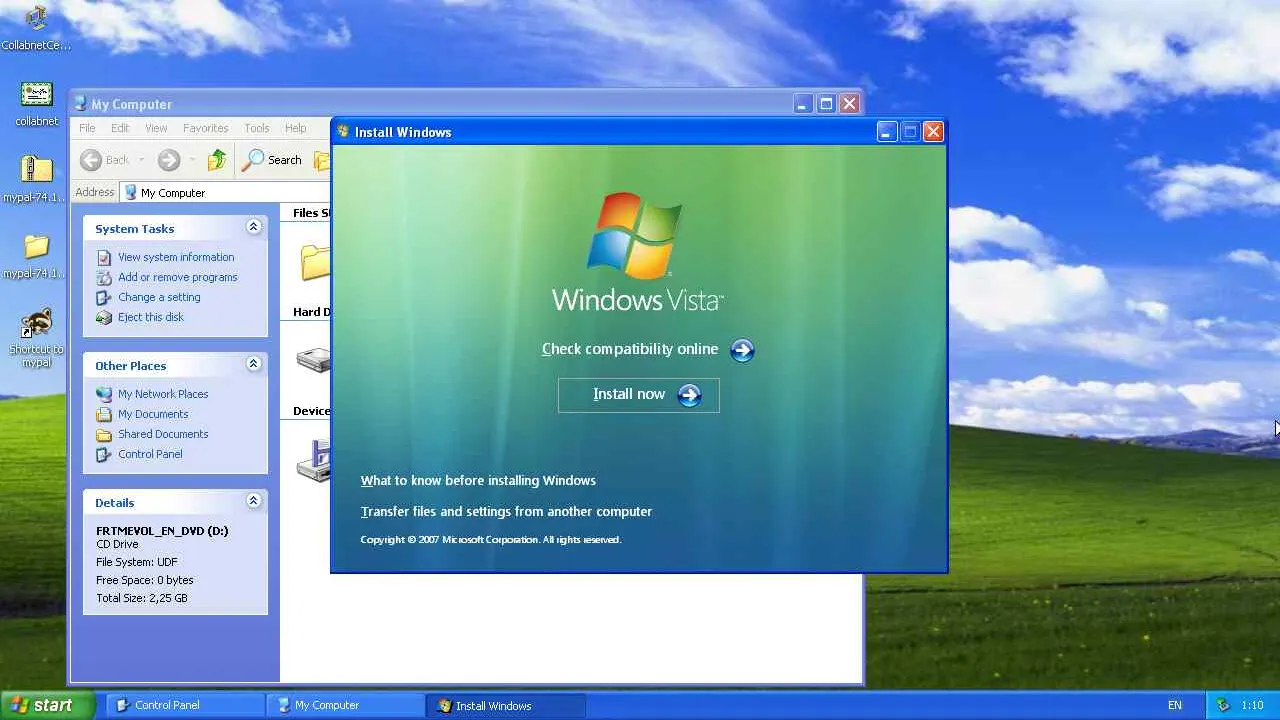Switch to My Computer in the taskbar

(x=345, y=705)
